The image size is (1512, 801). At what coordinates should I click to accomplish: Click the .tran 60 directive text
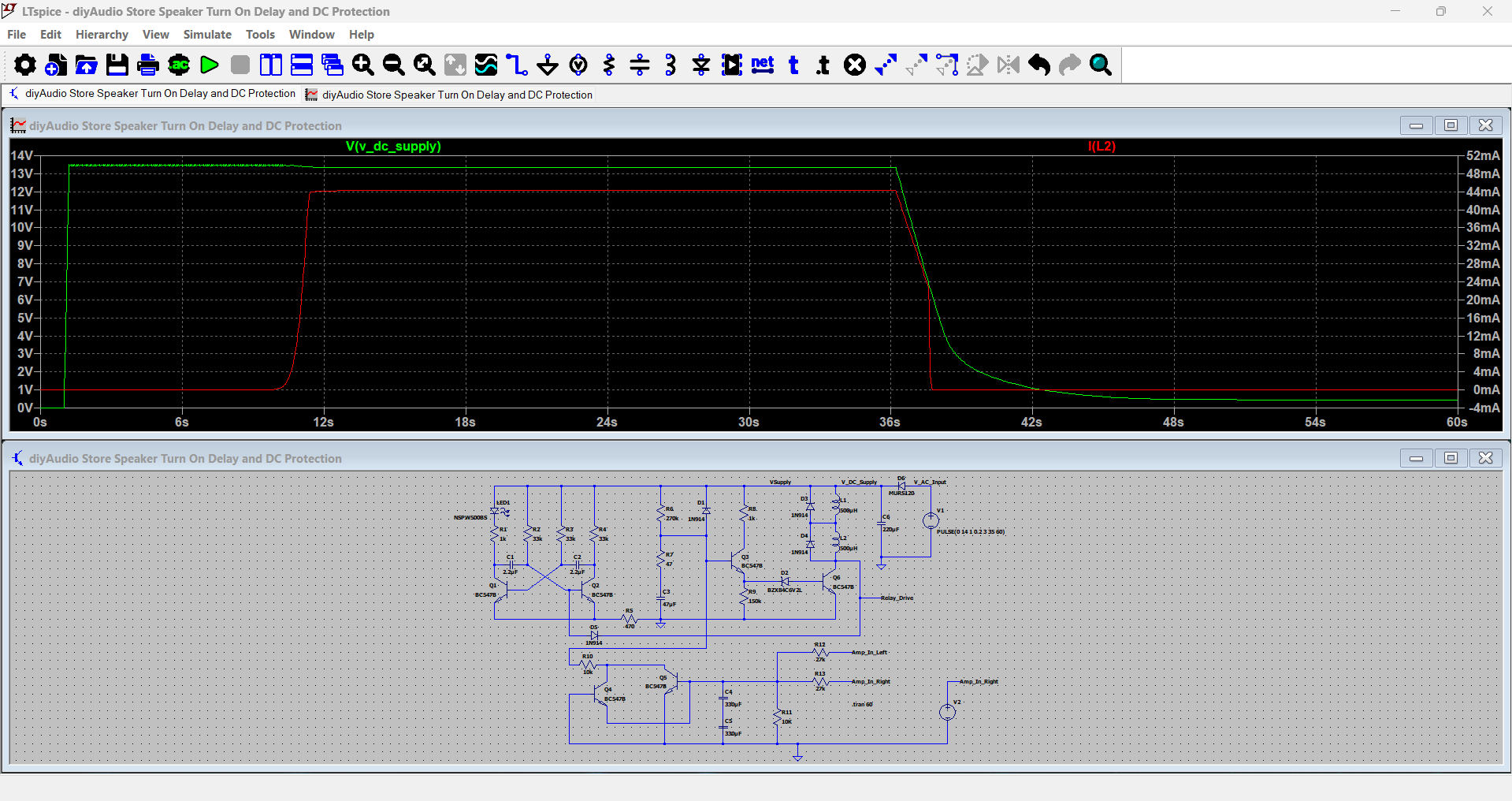[x=863, y=705]
